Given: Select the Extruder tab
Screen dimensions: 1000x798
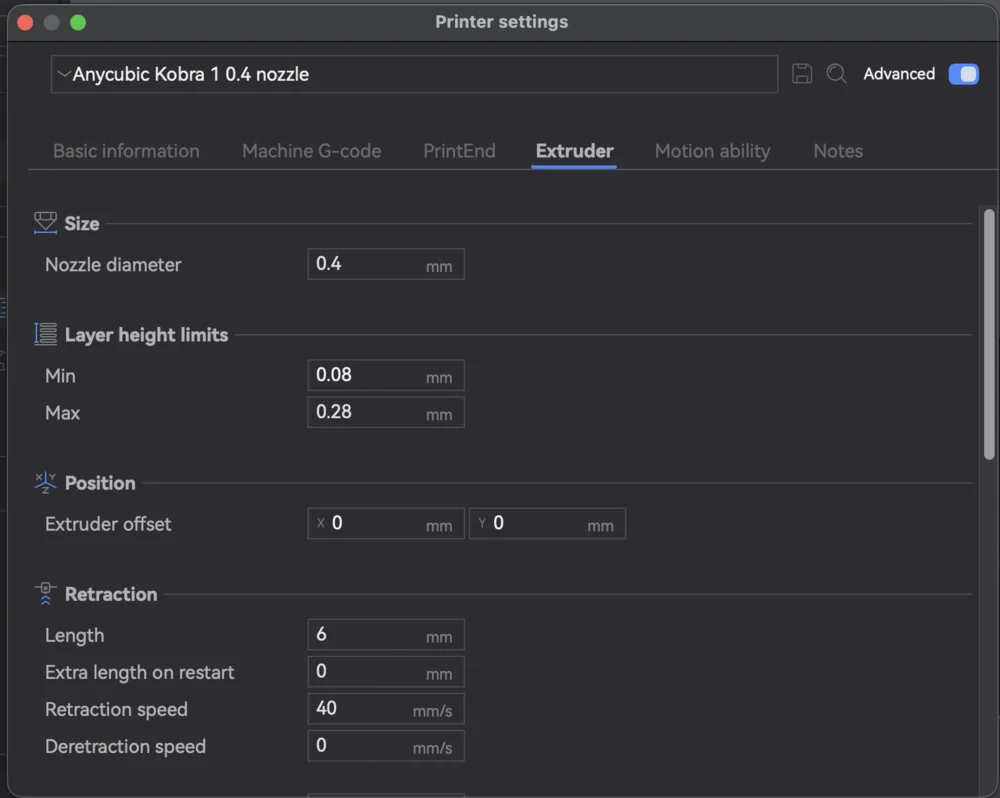Looking at the screenshot, I should (x=574, y=151).
